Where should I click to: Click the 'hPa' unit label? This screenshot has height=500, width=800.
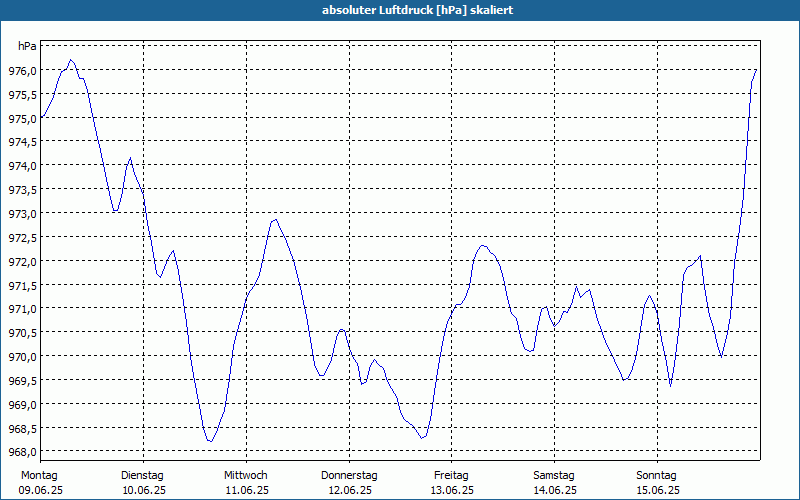point(27,46)
